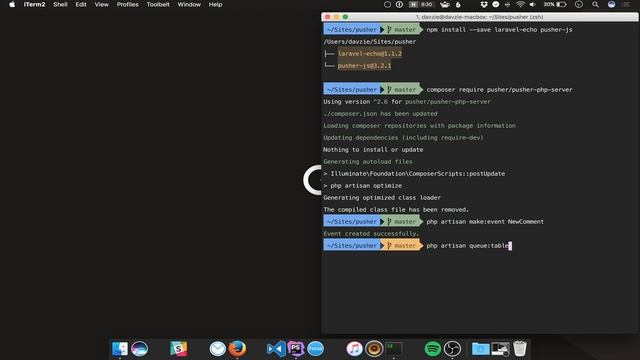Viewport: 640px width, 360px height.
Task: Click the Dropbox menu bar icon
Action: coord(484,4)
